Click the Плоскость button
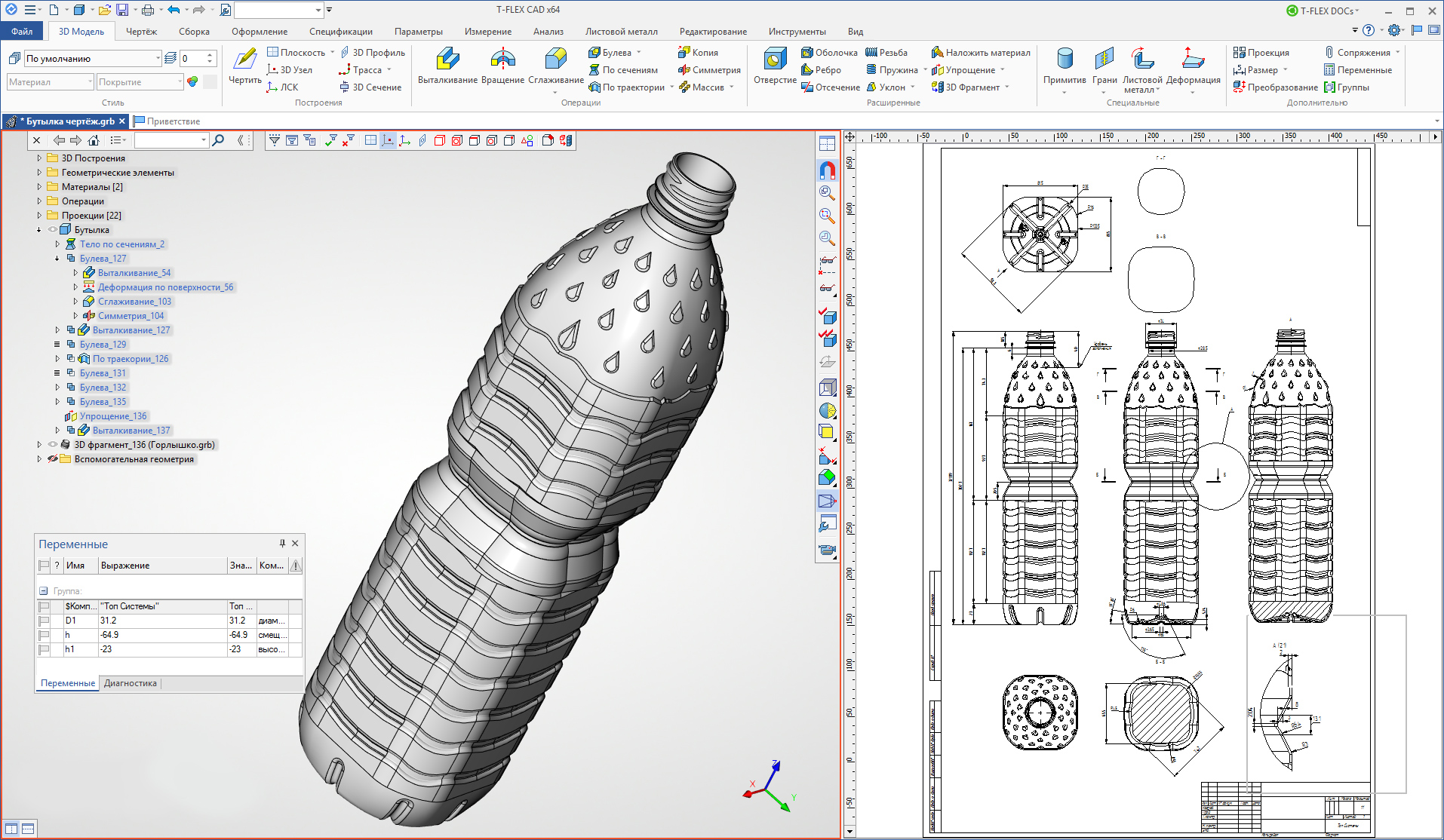 click(296, 52)
